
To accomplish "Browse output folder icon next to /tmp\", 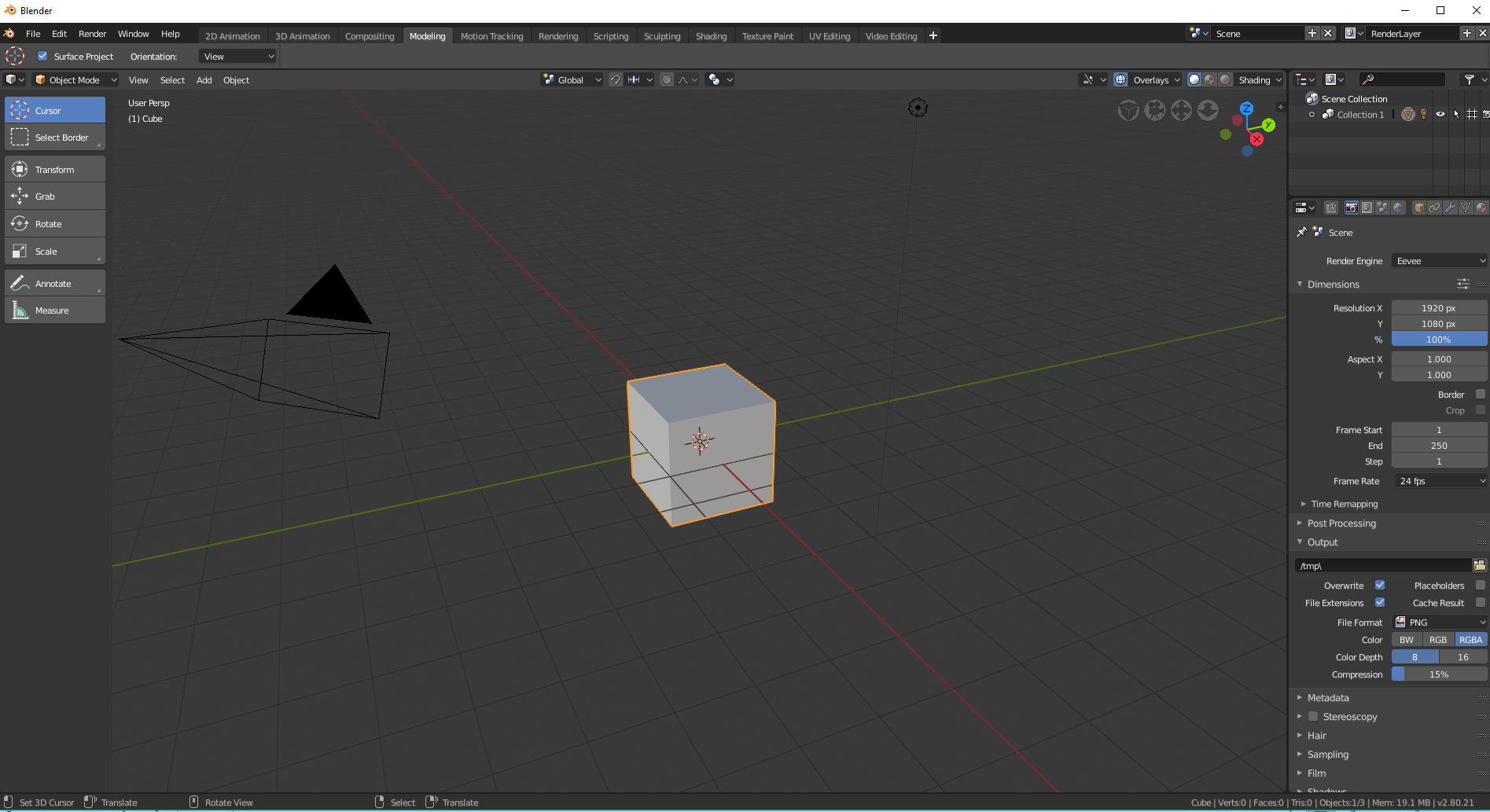I will (1479, 565).
